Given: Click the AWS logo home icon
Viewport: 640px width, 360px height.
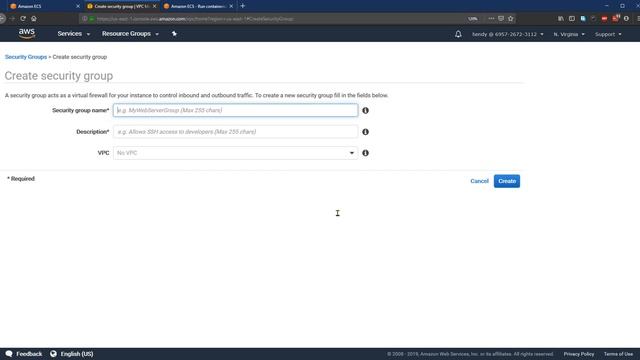Looking at the screenshot, I should click(x=27, y=33).
